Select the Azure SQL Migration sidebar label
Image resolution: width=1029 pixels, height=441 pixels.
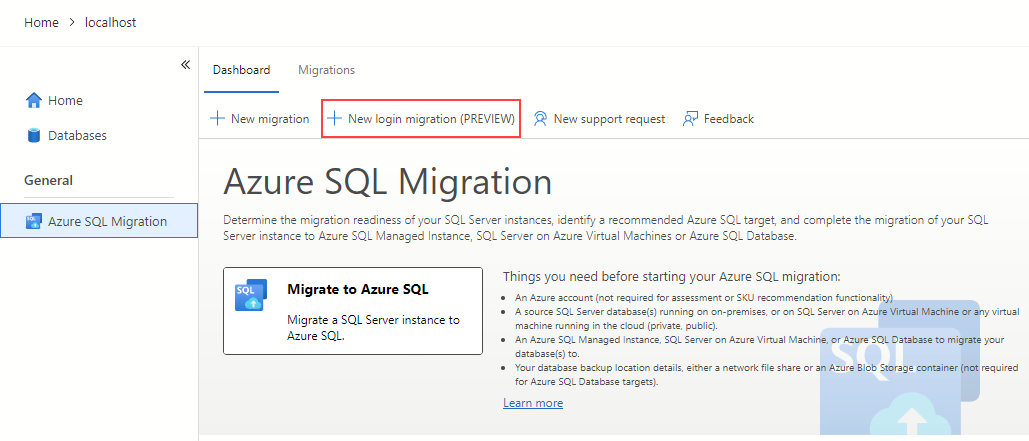pos(108,221)
